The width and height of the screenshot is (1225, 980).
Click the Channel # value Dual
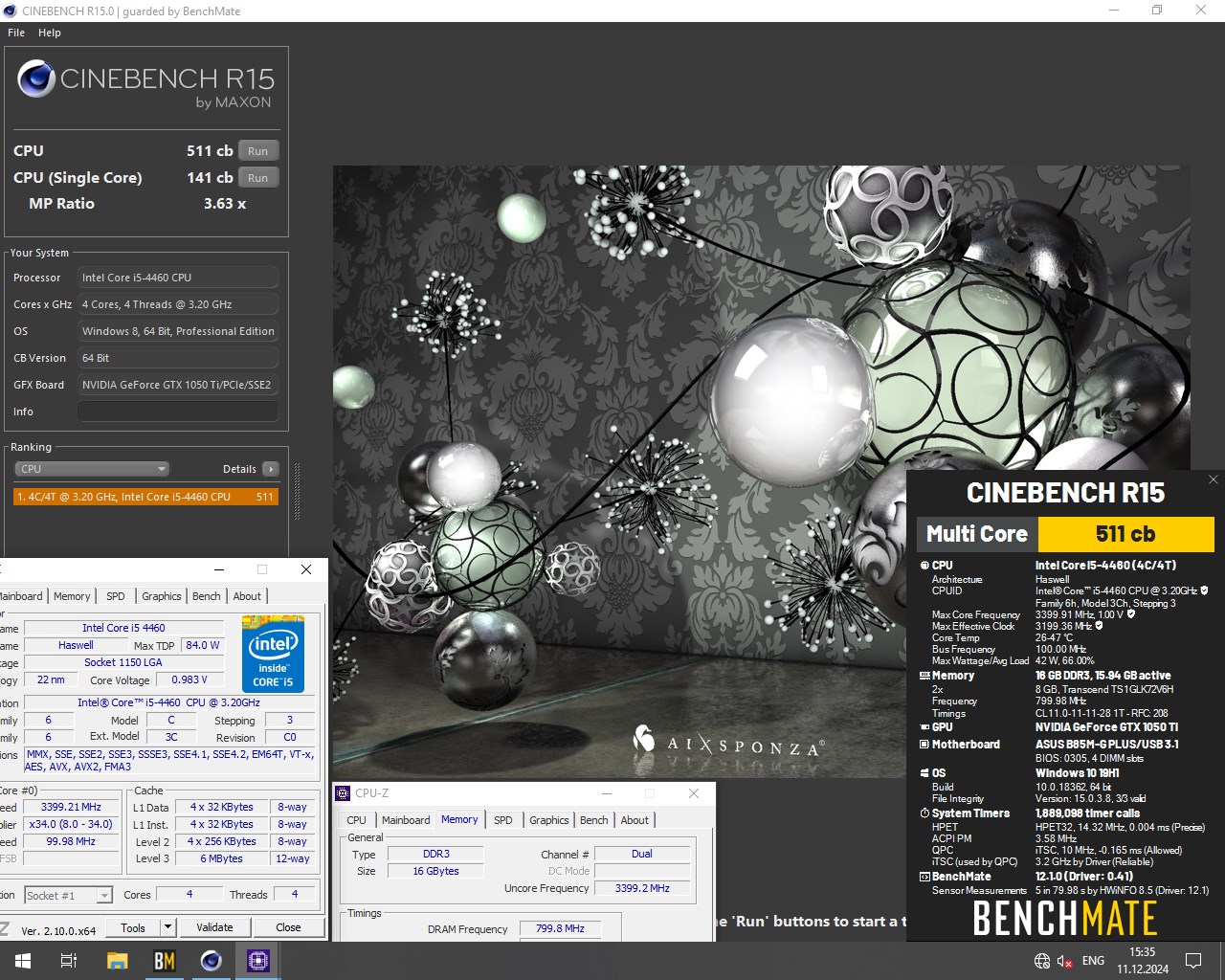click(x=642, y=854)
